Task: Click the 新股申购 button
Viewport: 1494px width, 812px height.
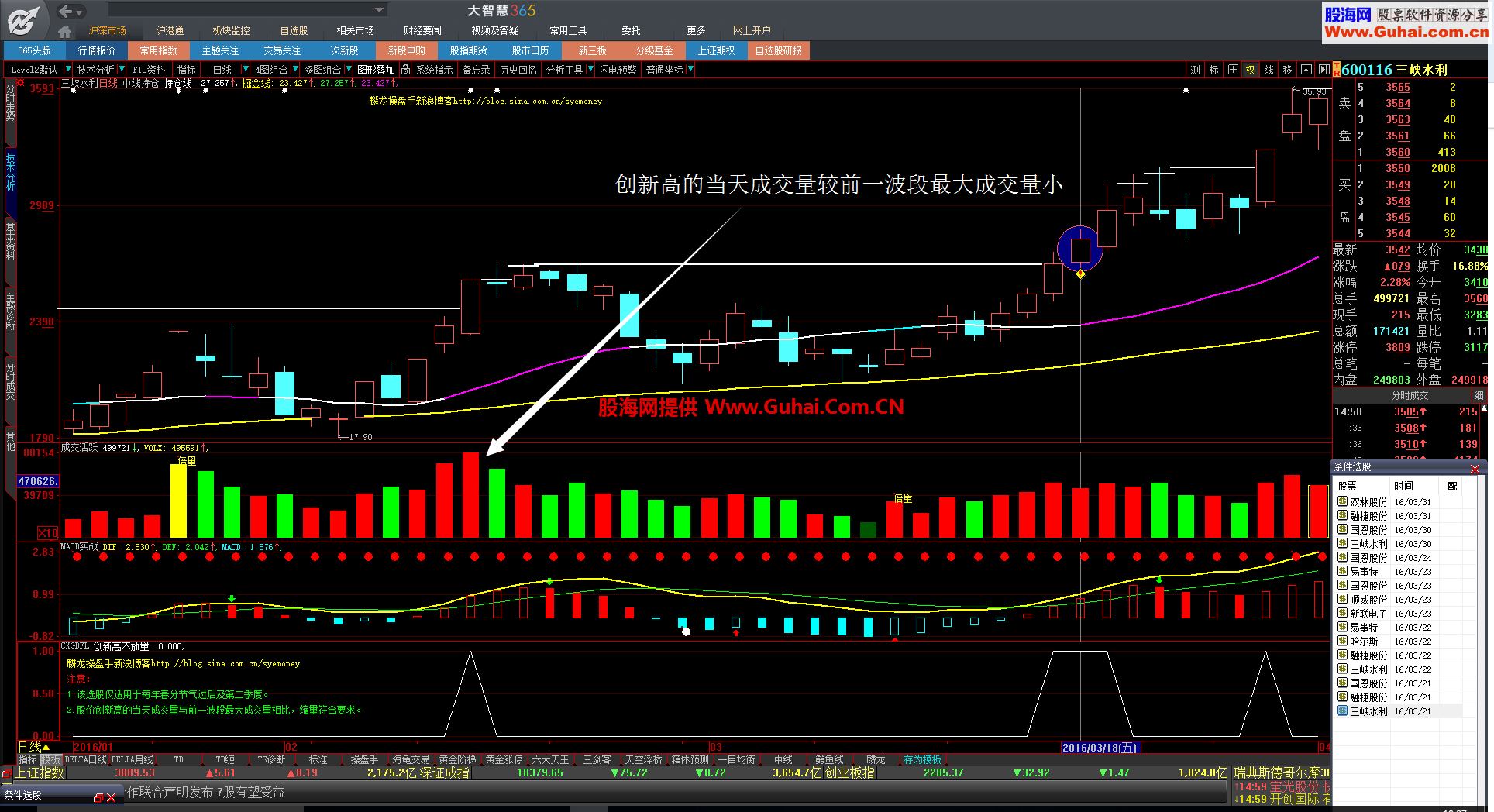Action: tap(407, 50)
